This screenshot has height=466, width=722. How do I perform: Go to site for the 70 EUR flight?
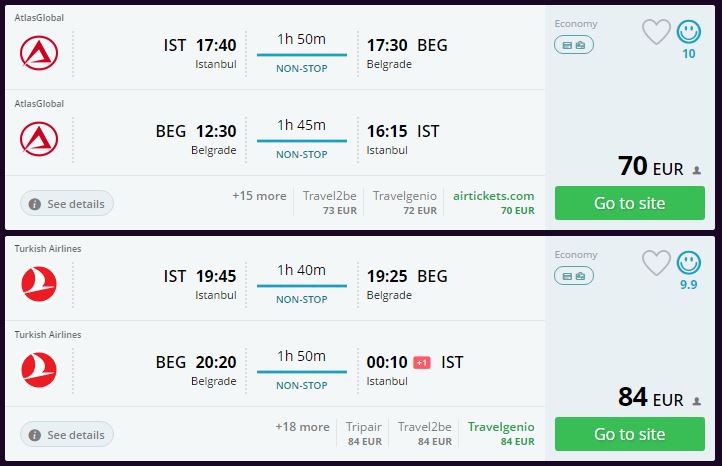click(x=629, y=203)
